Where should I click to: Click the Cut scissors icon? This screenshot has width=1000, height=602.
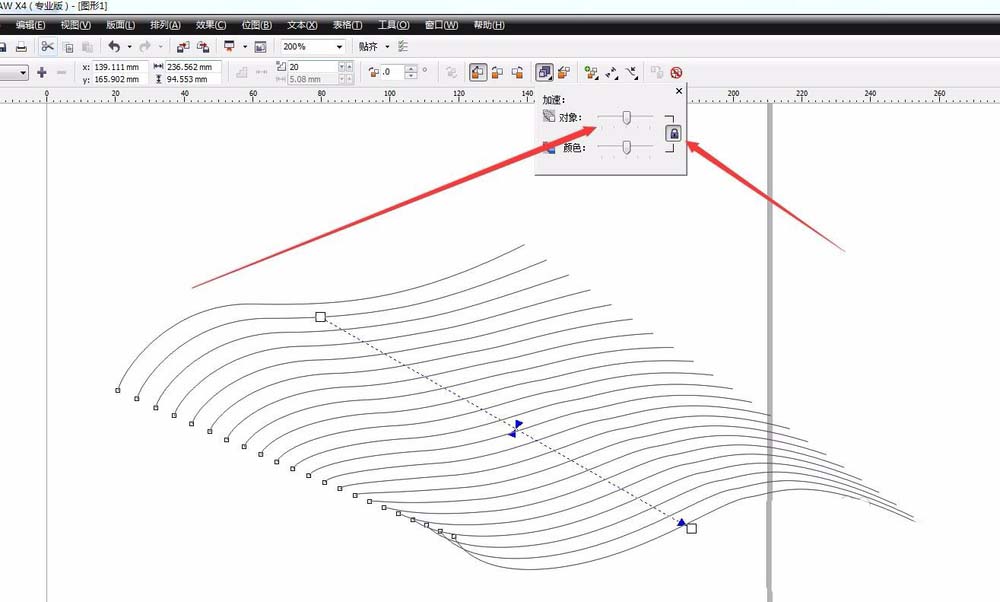[47, 47]
